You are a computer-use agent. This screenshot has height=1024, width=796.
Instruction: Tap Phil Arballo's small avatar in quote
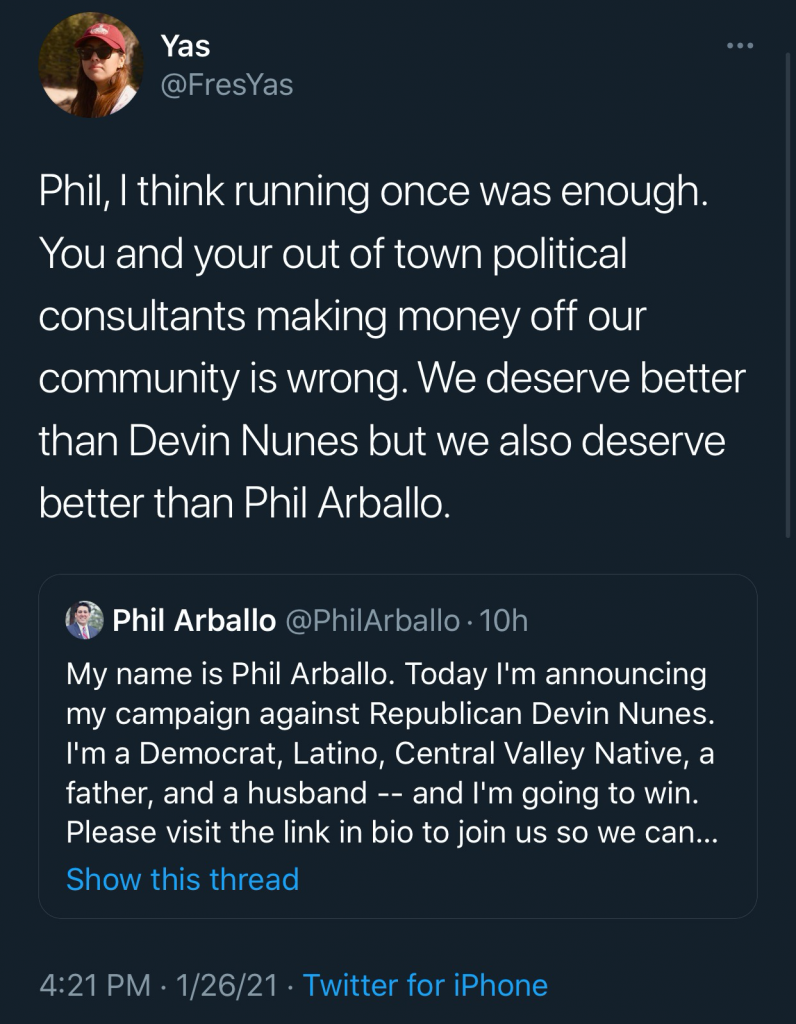click(x=84, y=621)
